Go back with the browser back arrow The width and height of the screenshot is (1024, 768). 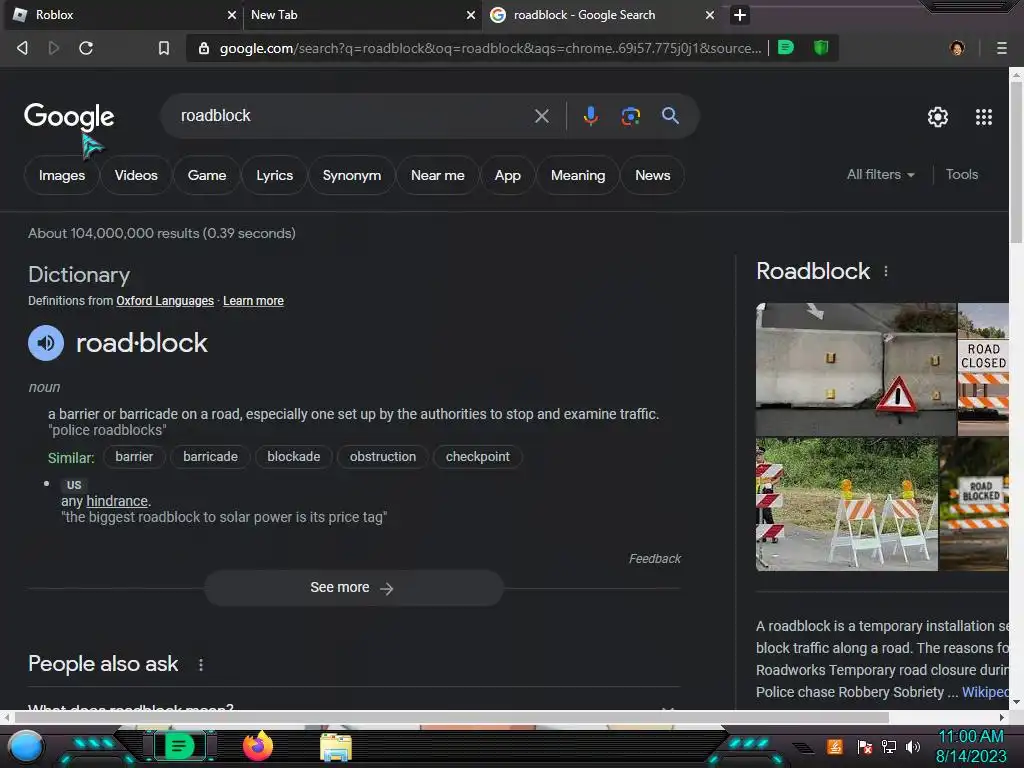point(22,48)
